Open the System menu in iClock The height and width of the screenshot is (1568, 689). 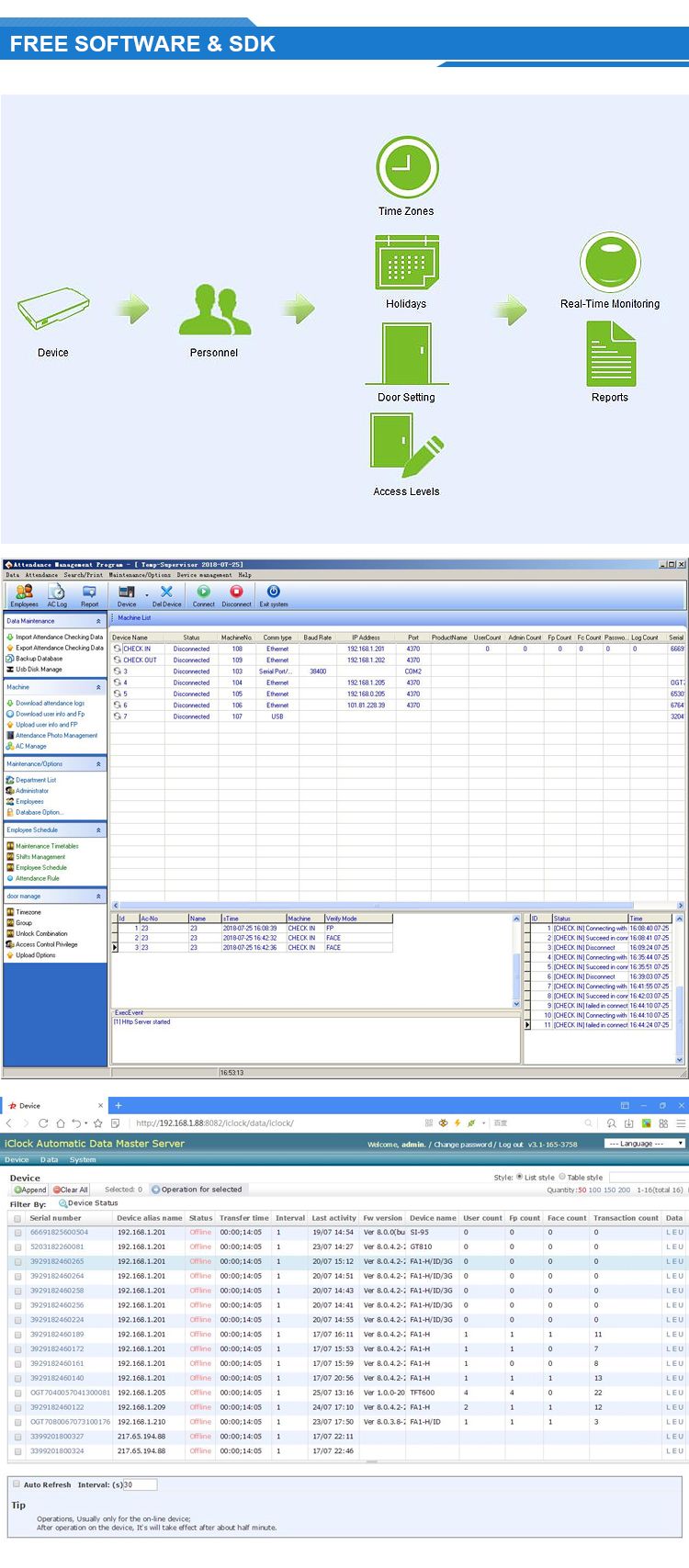[x=83, y=1159]
